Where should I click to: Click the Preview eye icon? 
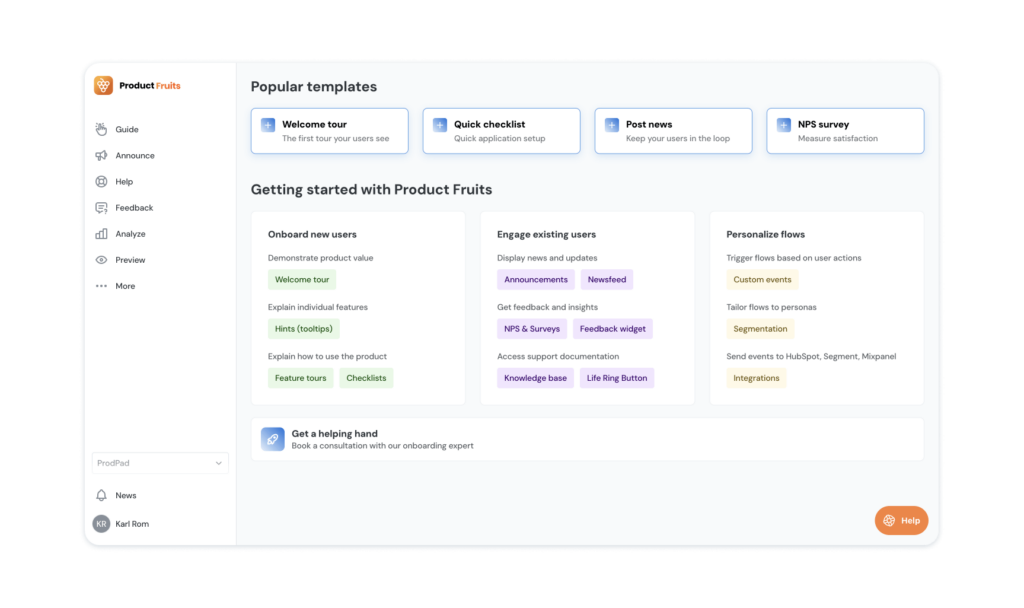pyautogui.click(x=101, y=260)
